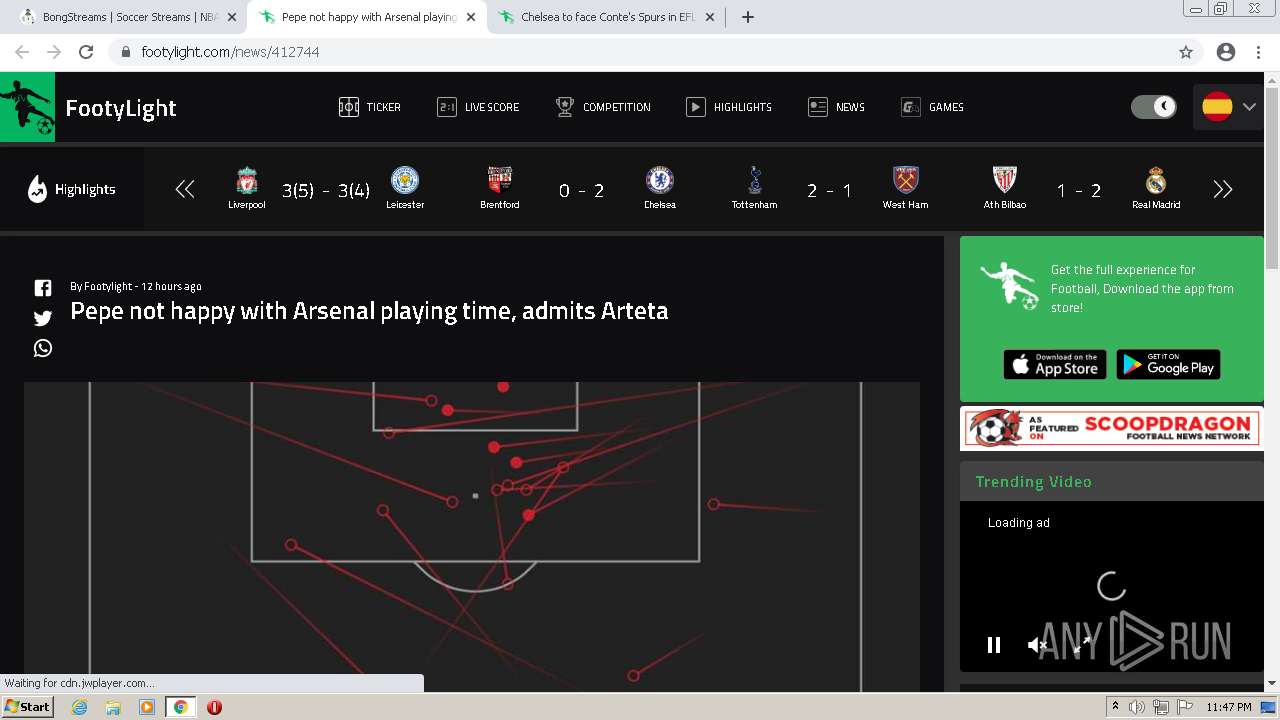Image resolution: width=1280 pixels, height=720 pixels.
Task: Click the Highlights flame label
Action: click(x=71, y=189)
